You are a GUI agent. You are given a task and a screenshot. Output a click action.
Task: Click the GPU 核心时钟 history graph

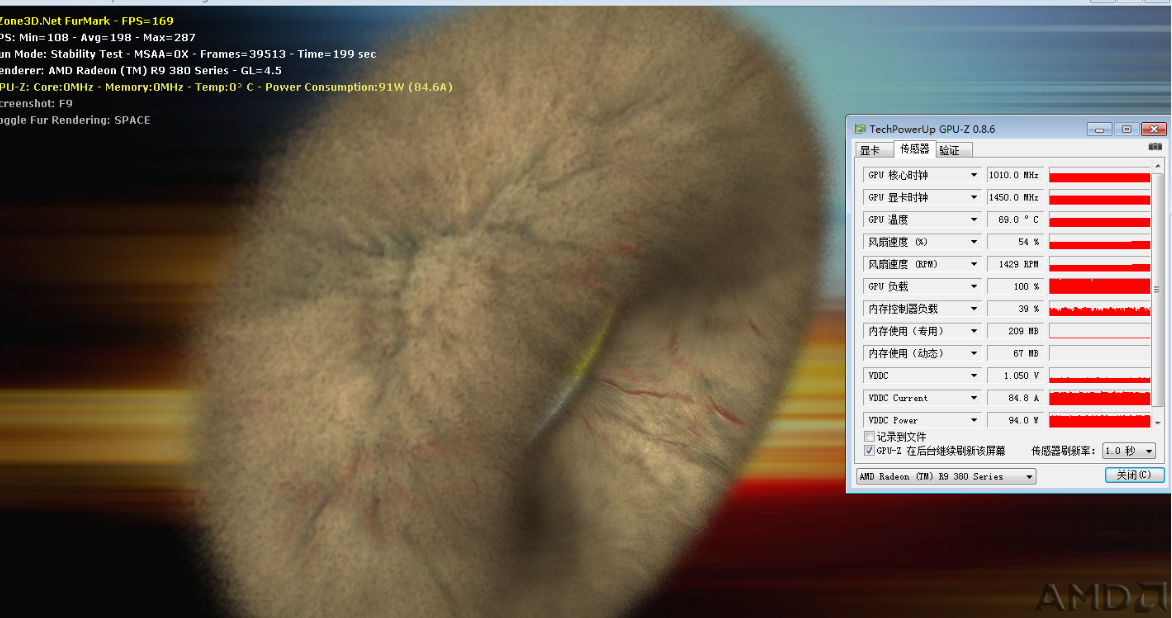1099,175
